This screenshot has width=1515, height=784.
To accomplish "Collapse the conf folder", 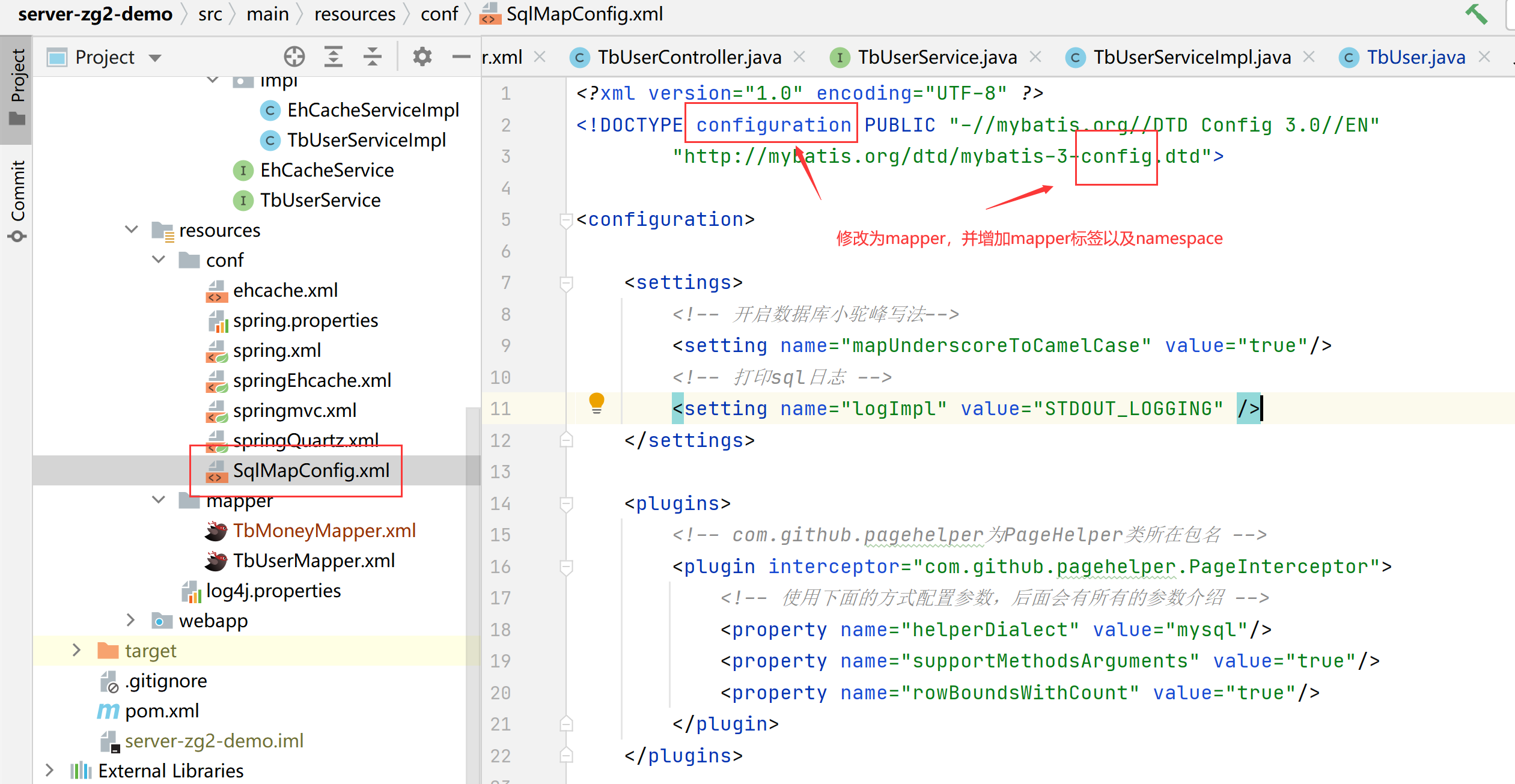I will pos(159,260).
